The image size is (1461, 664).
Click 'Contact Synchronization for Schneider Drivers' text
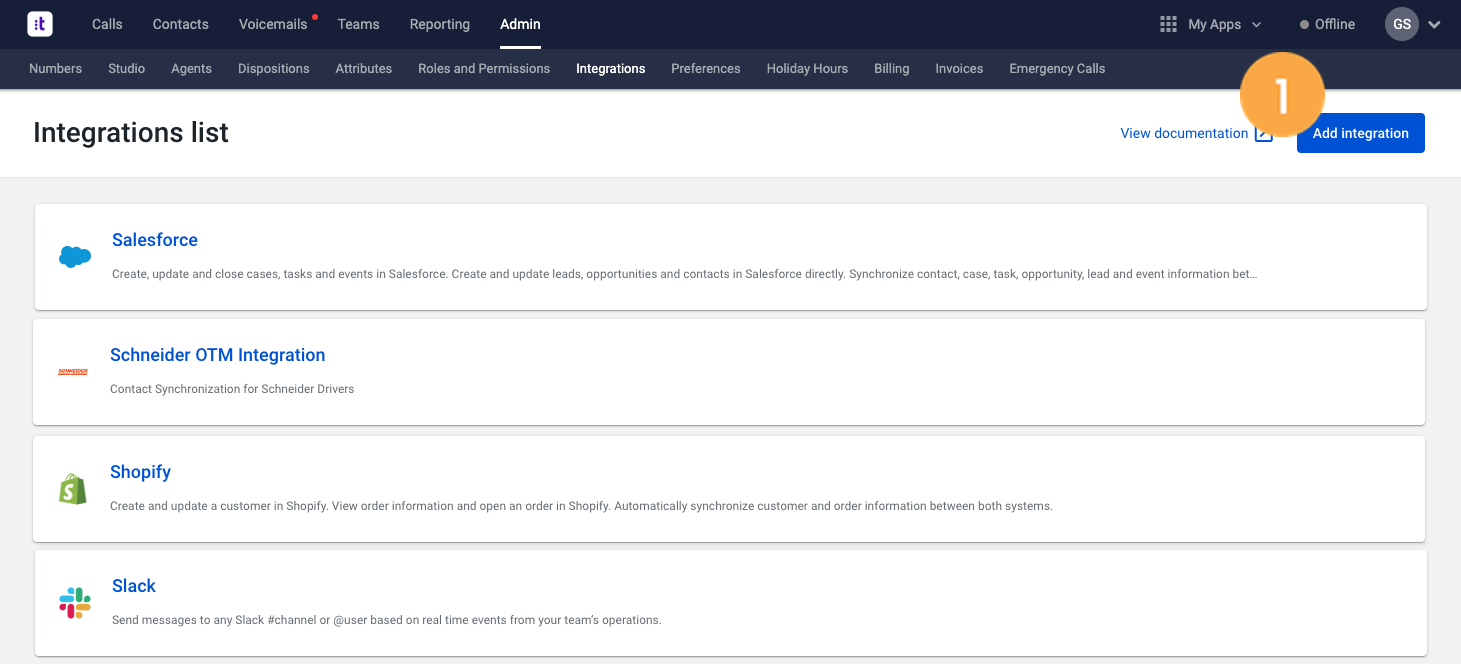(232, 389)
